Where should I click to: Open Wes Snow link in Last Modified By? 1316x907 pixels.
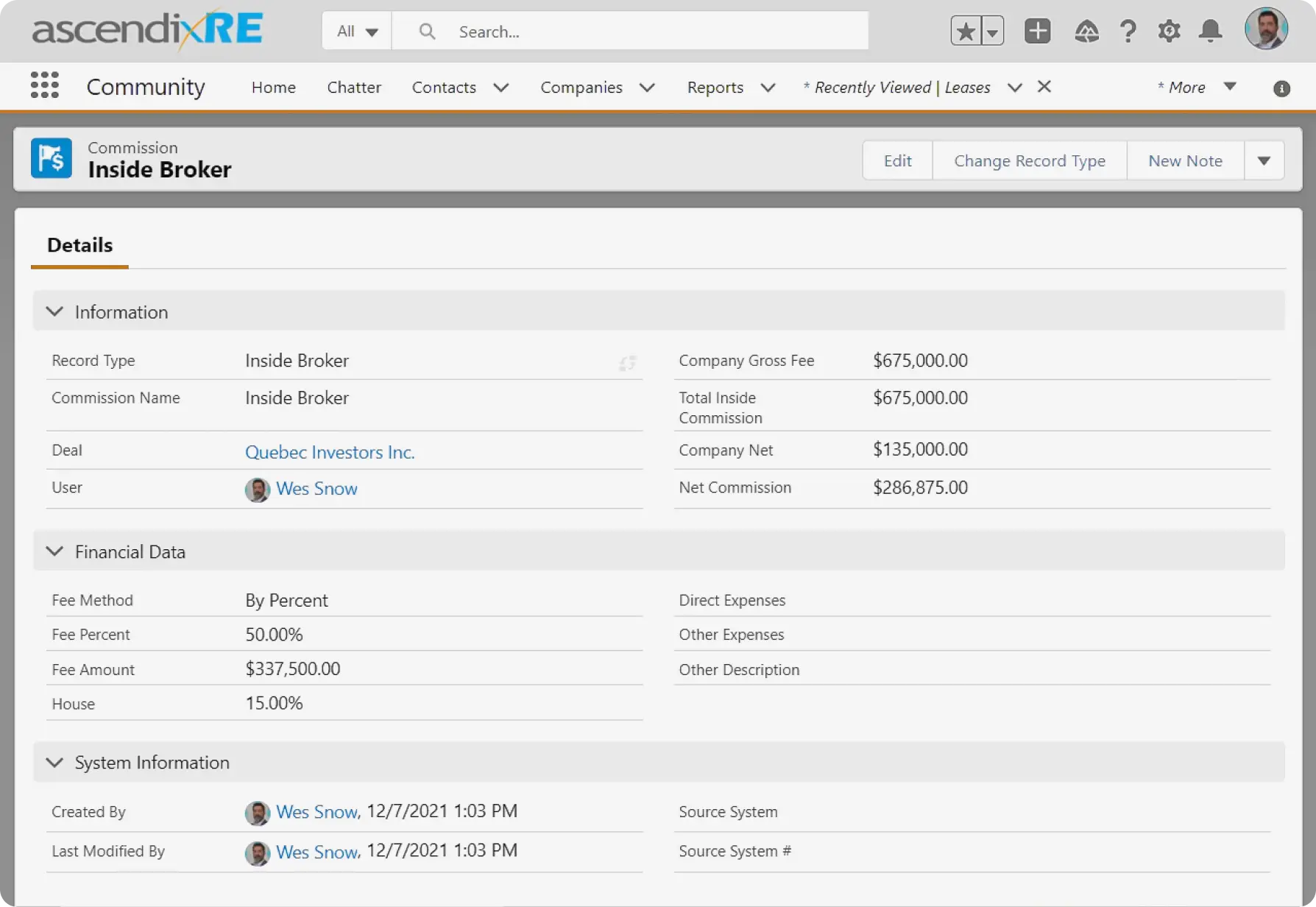point(317,852)
